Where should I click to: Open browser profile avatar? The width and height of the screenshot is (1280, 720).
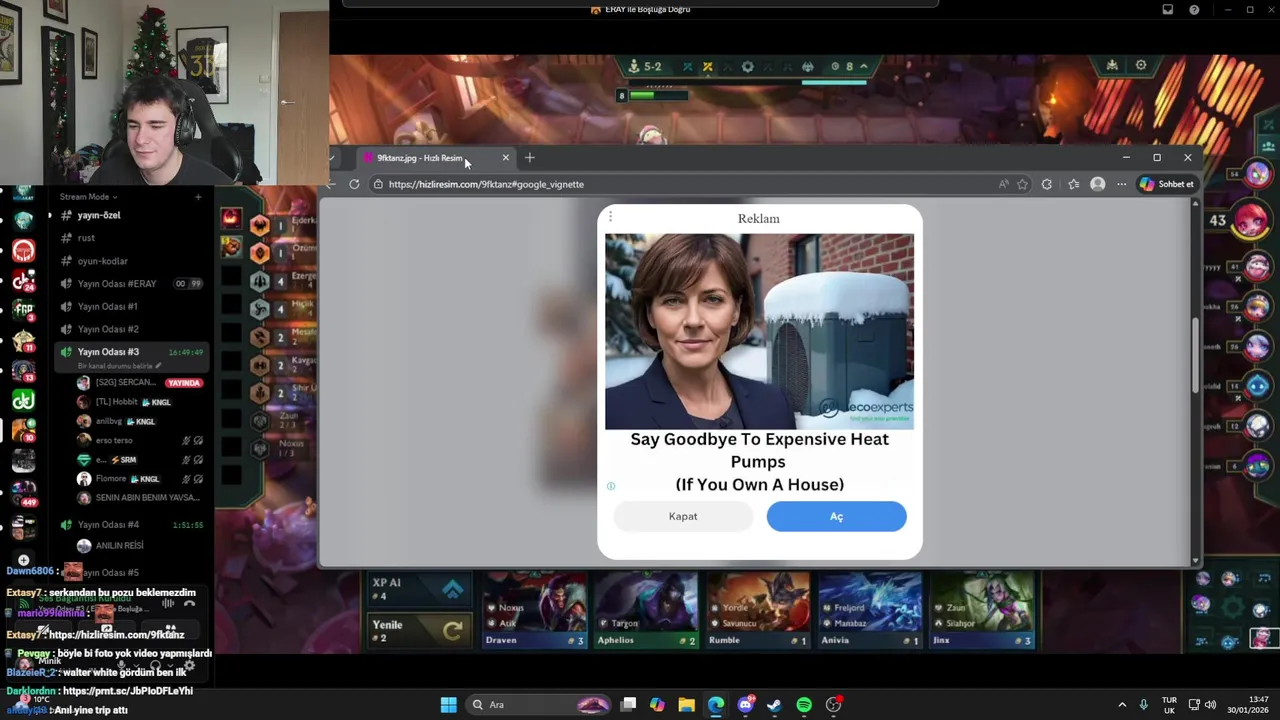click(1098, 184)
